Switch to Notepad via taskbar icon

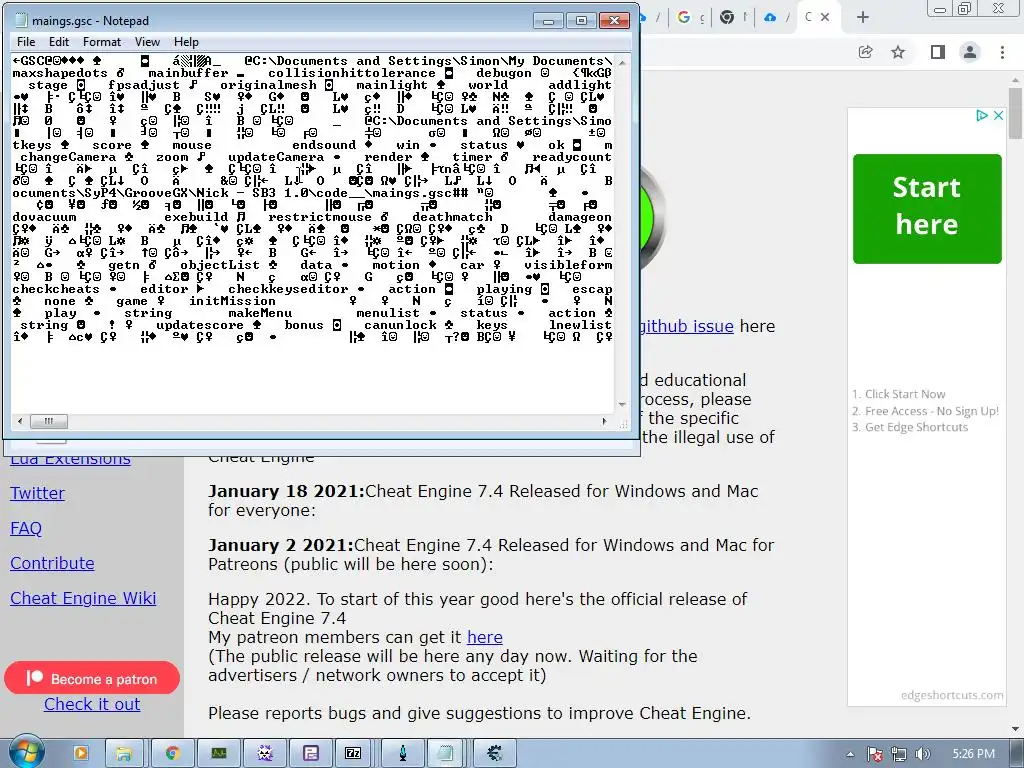tap(447, 753)
